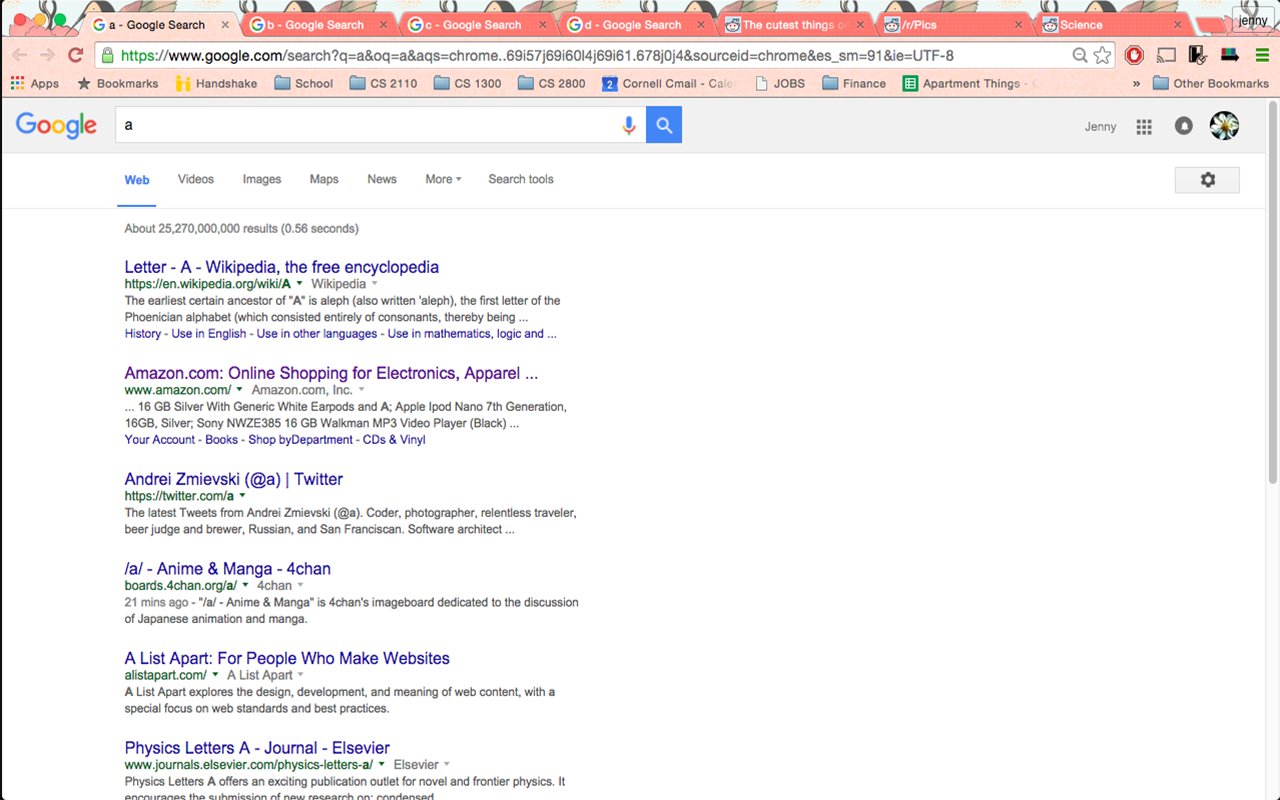Switch to 'd - Google Search' tab

pyautogui.click(x=632, y=25)
